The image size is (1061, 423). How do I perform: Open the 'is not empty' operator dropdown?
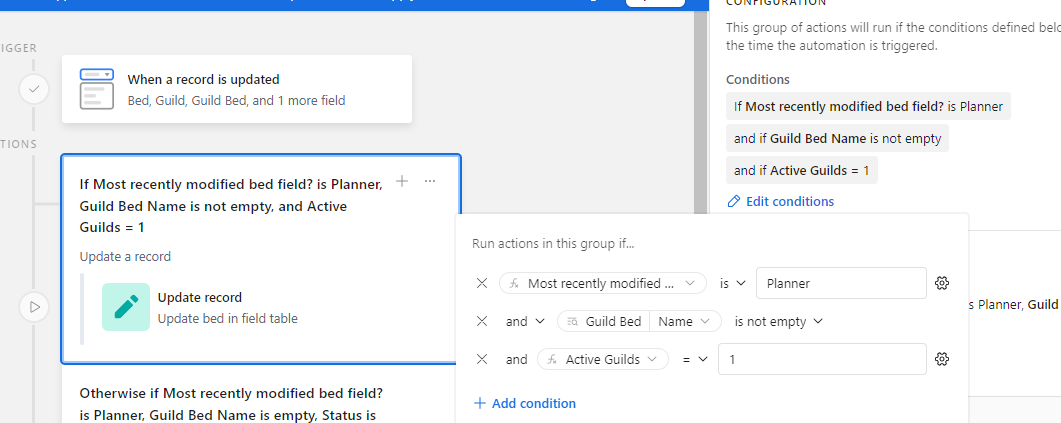[778, 321]
